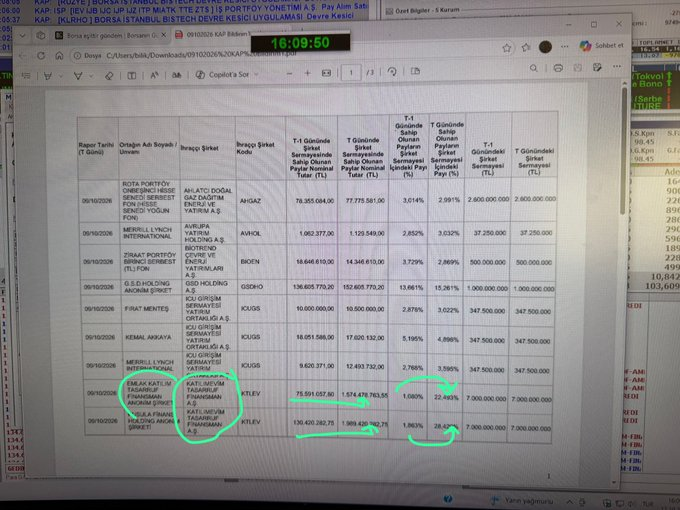680x510 pixels.
Task: Click the browser Home icon
Action: pos(59,56)
